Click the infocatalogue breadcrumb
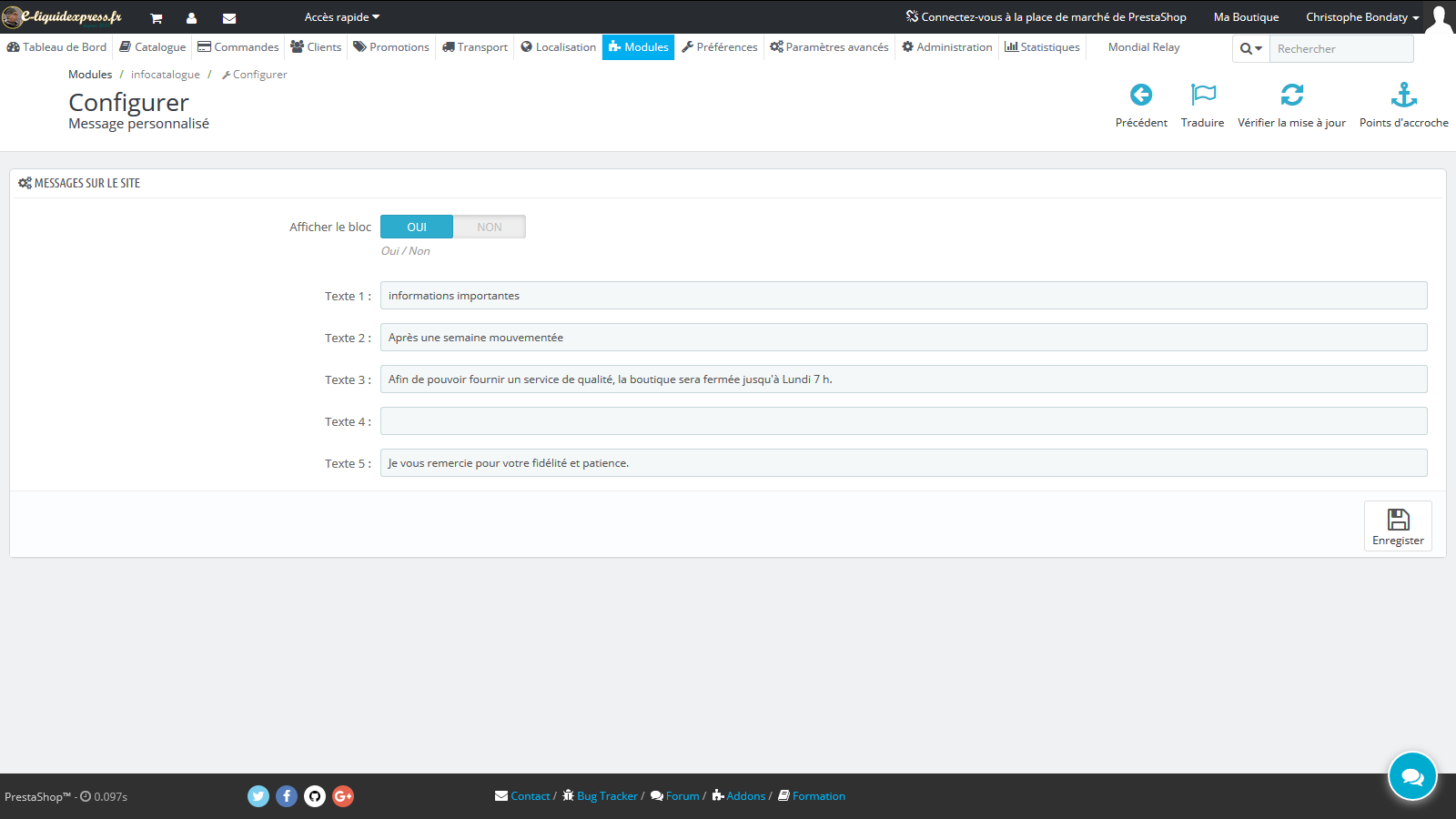The width and height of the screenshot is (1456, 819). pyautogui.click(x=166, y=75)
